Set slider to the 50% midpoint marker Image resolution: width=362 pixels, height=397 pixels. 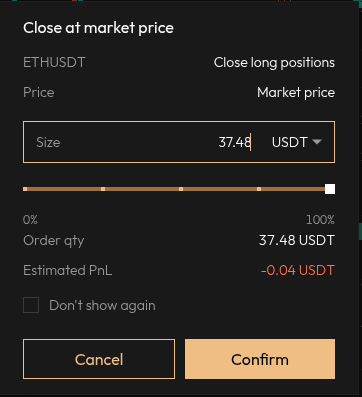181,189
